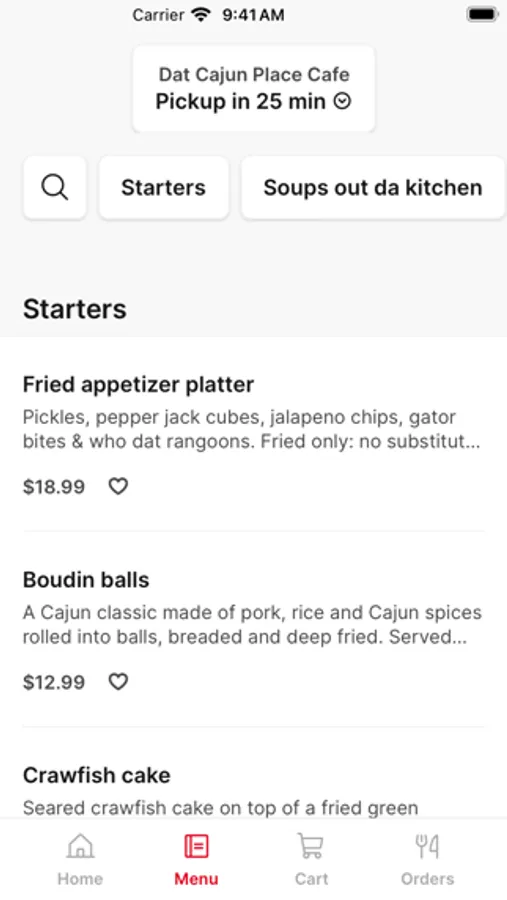This screenshot has height=900, width=507.
Task: Tap the Wi-Fi icon in the status bar
Action: coord(202,14)
